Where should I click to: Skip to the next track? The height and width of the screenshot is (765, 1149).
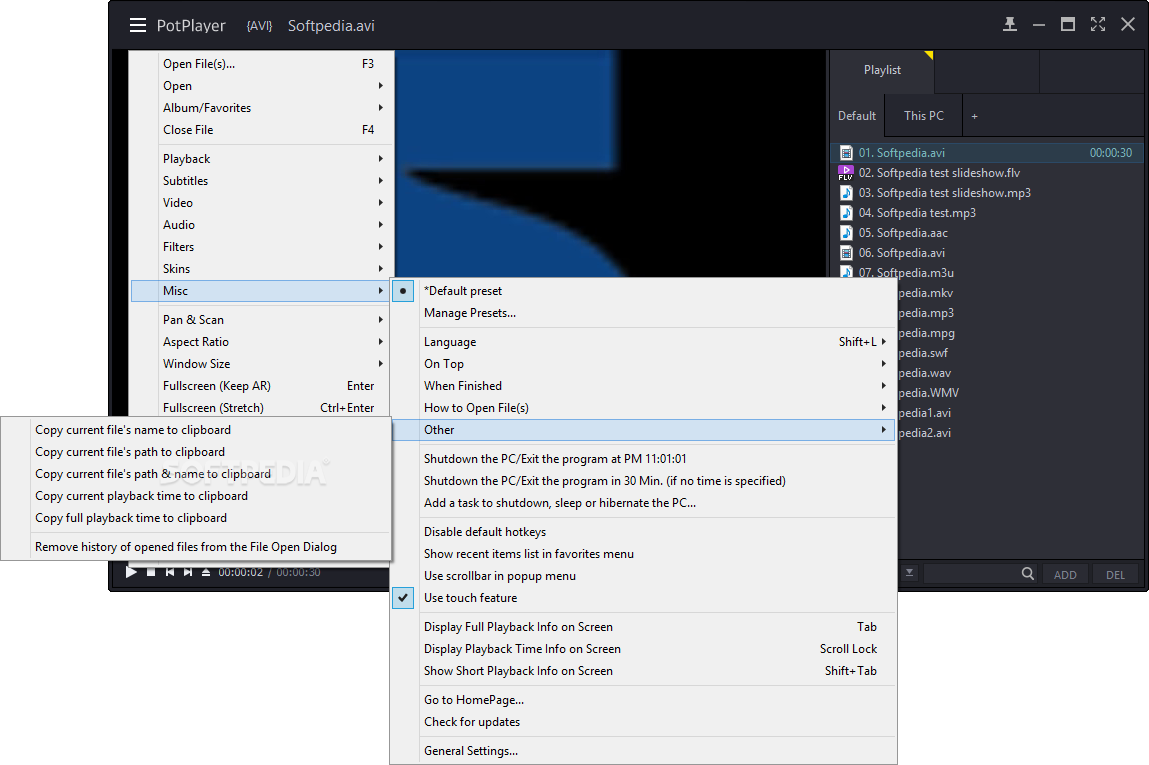click(188, 572)
